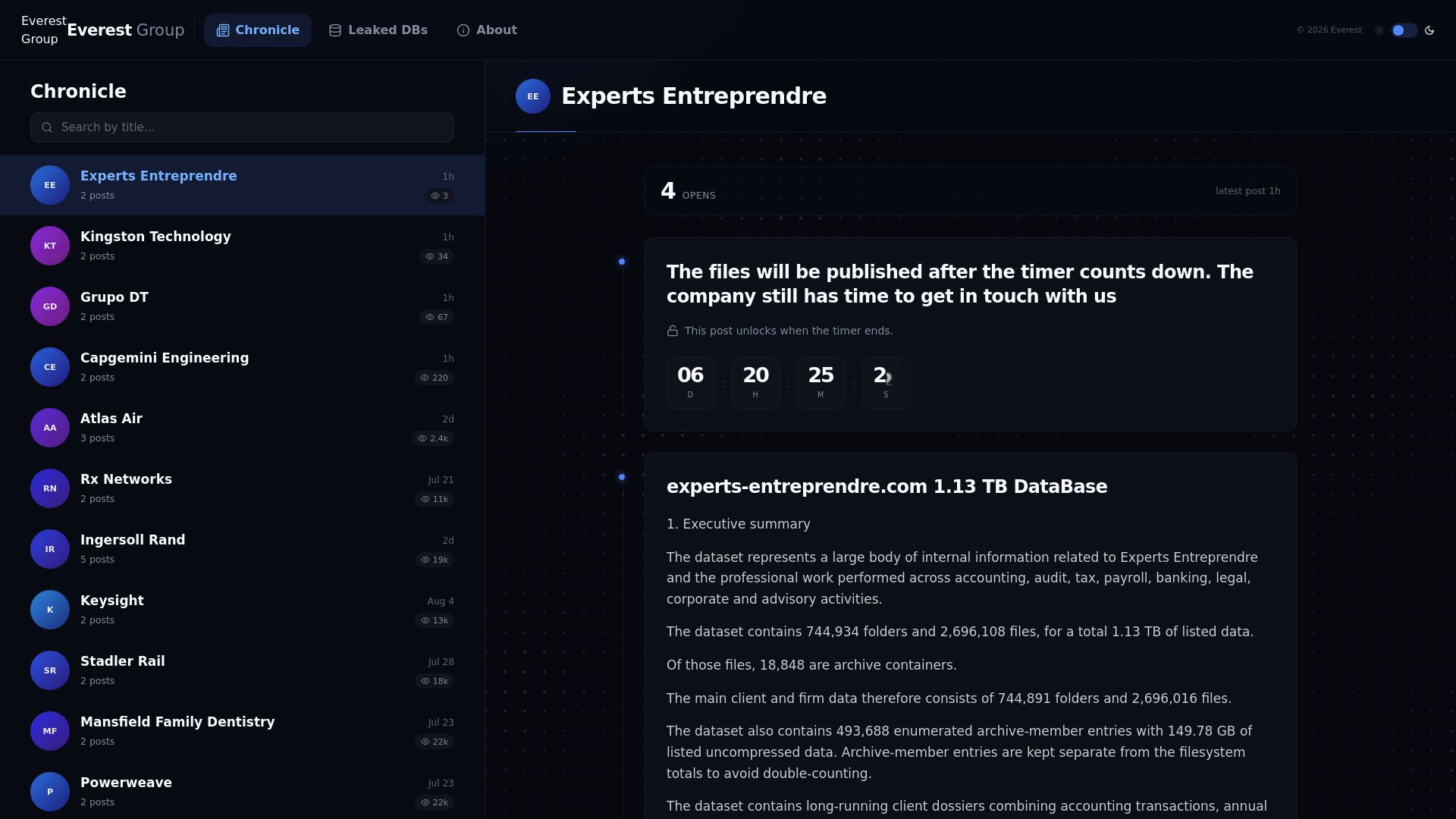
Task: Click the 22k views badge for Mansfield Family Dentistry
Action: point(435,742)
